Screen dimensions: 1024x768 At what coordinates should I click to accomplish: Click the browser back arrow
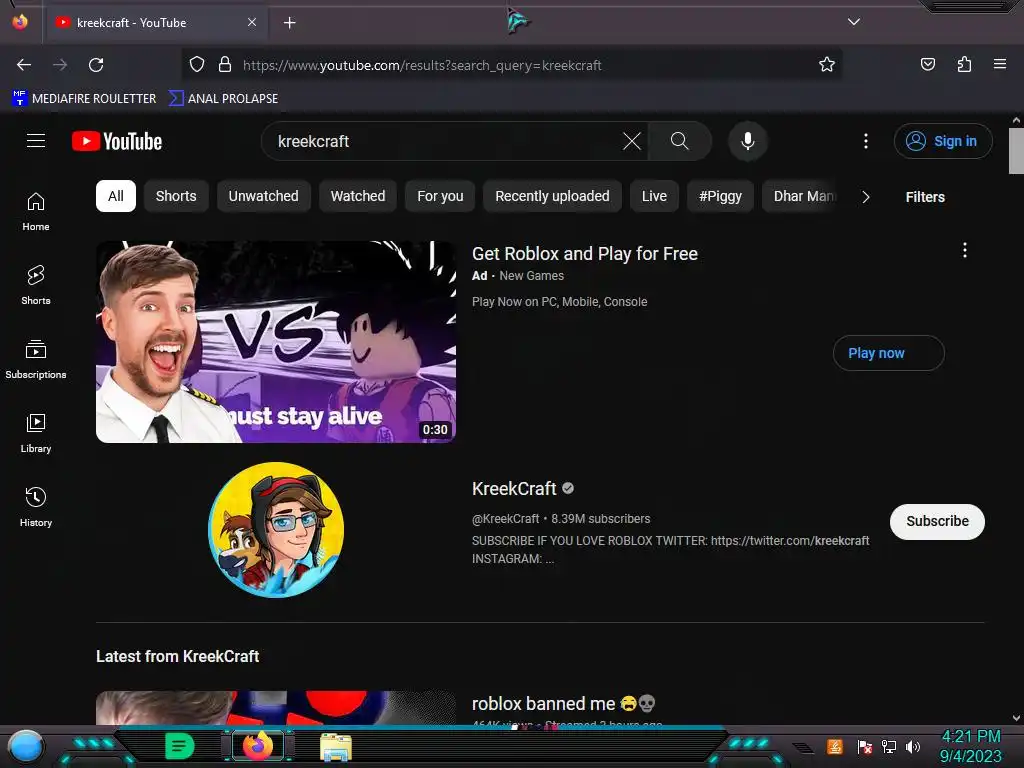[x=24, y=65]
